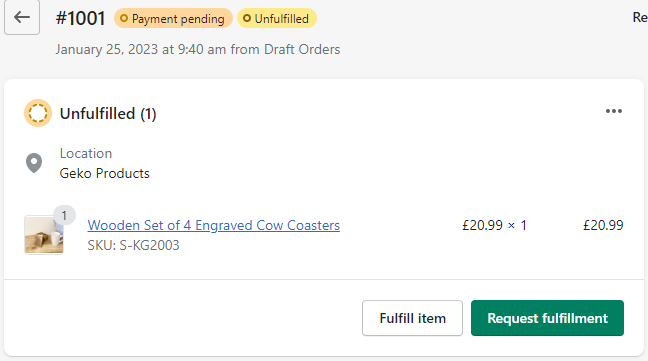Click the Fulfill item button
The width and height of the screenshot is (648, 361).
(412, 318)
